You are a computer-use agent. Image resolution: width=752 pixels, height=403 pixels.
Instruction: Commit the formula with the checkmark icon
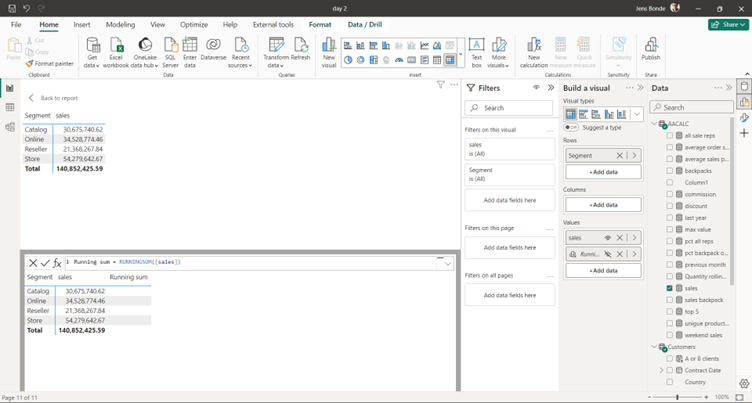click(45, 262)
